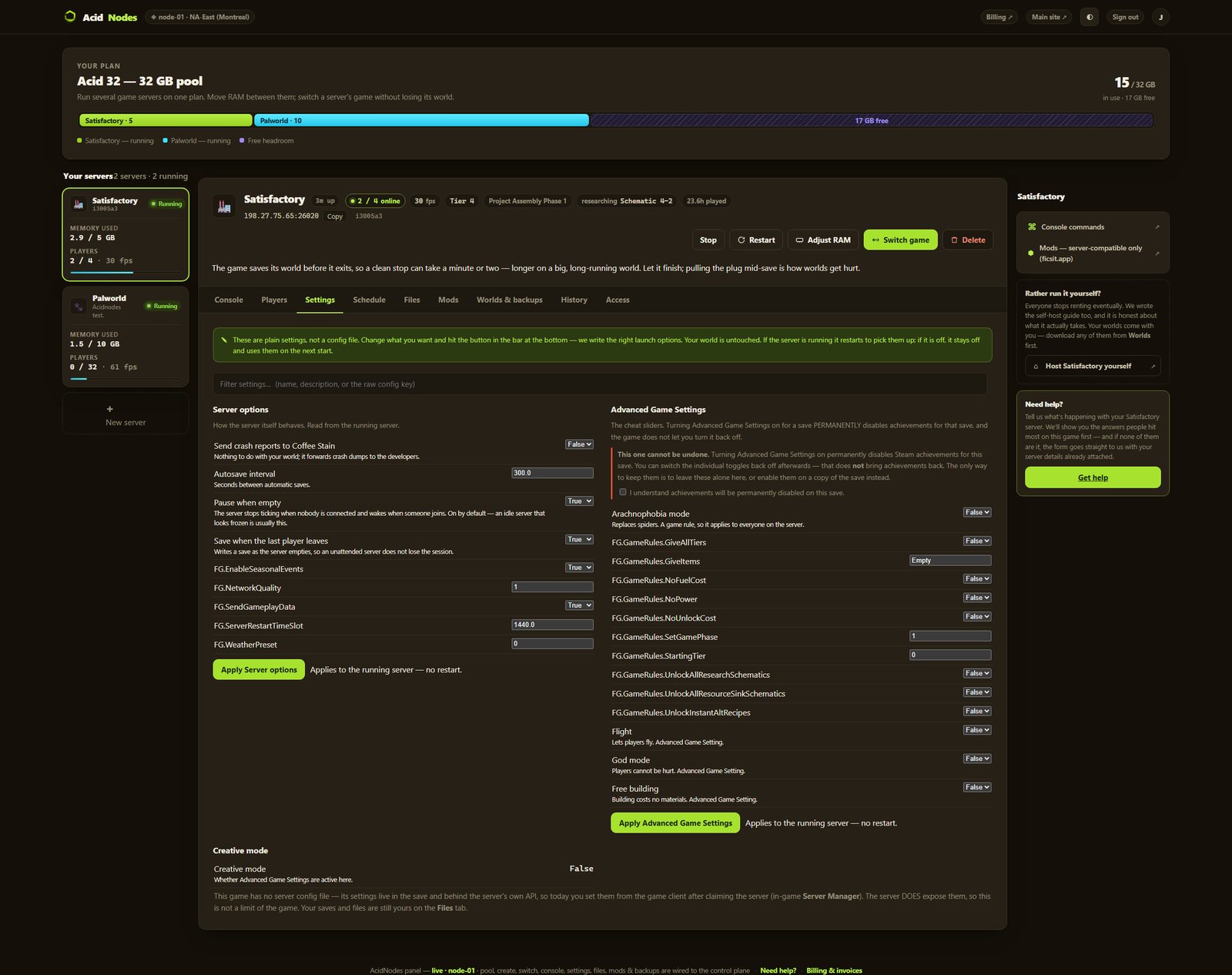
Task: Click the plus icon for New server
Action: click(109, 409)
